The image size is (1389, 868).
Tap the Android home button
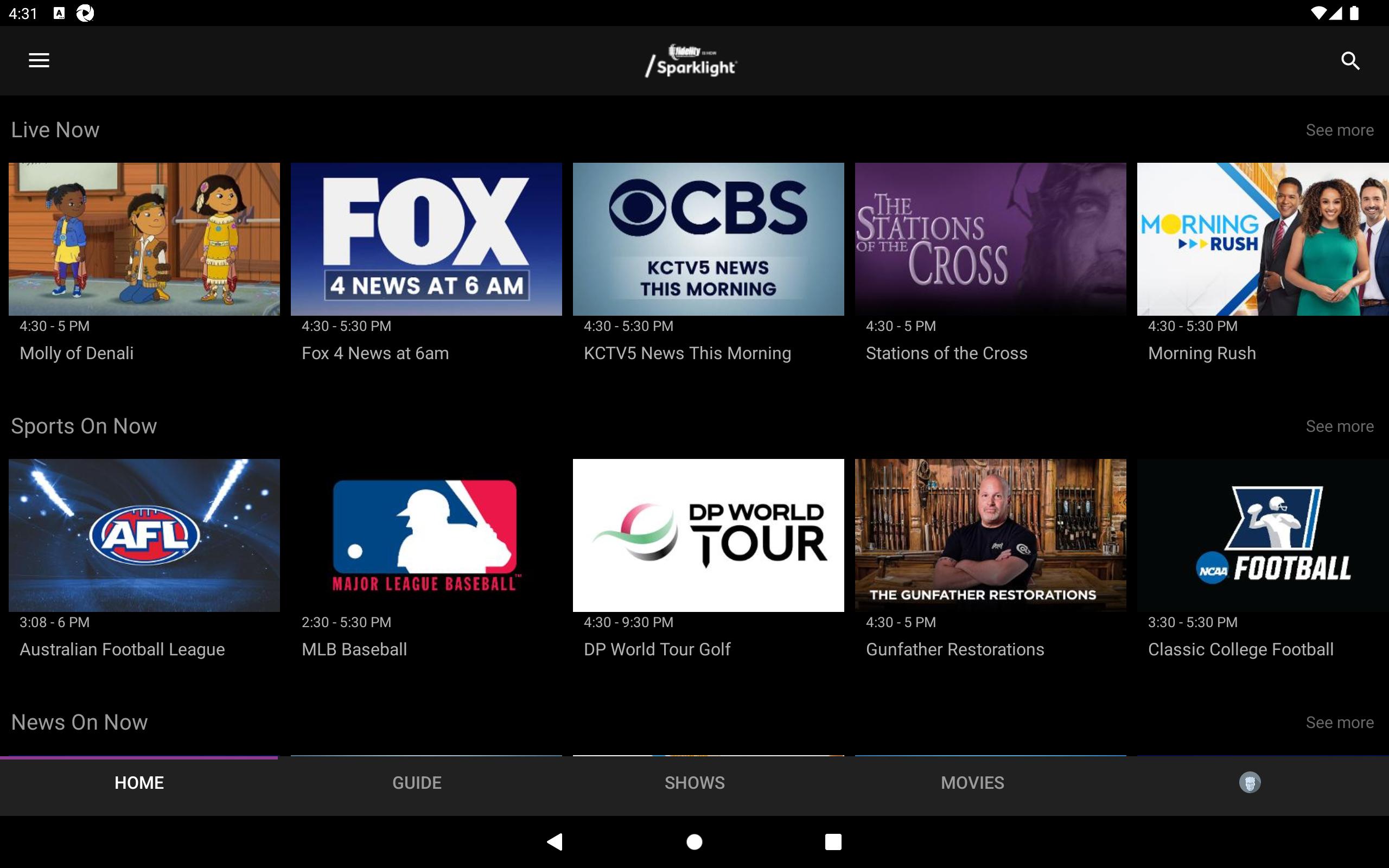click(x=694, y=841)
